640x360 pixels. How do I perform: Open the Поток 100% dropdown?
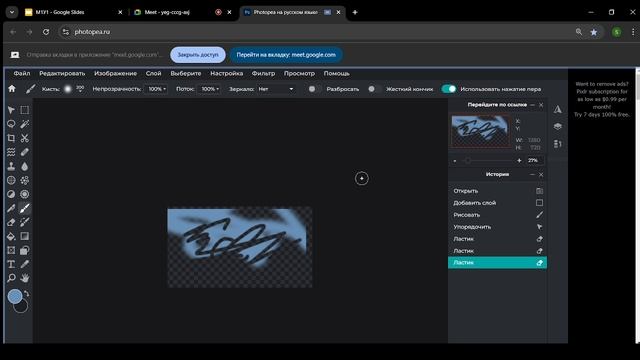click(x=209, y=89)
